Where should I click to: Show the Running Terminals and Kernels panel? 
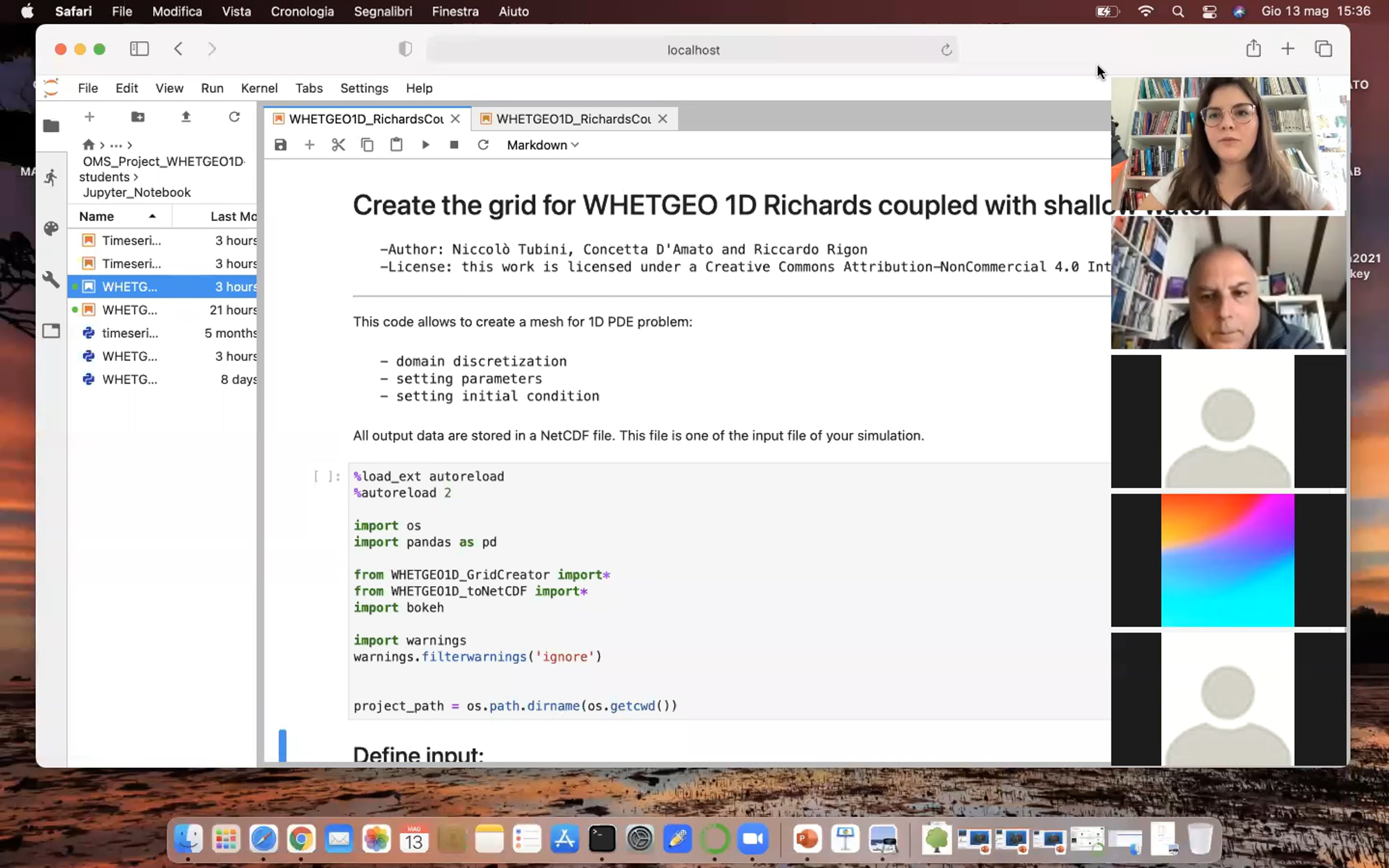coord(51,177)
